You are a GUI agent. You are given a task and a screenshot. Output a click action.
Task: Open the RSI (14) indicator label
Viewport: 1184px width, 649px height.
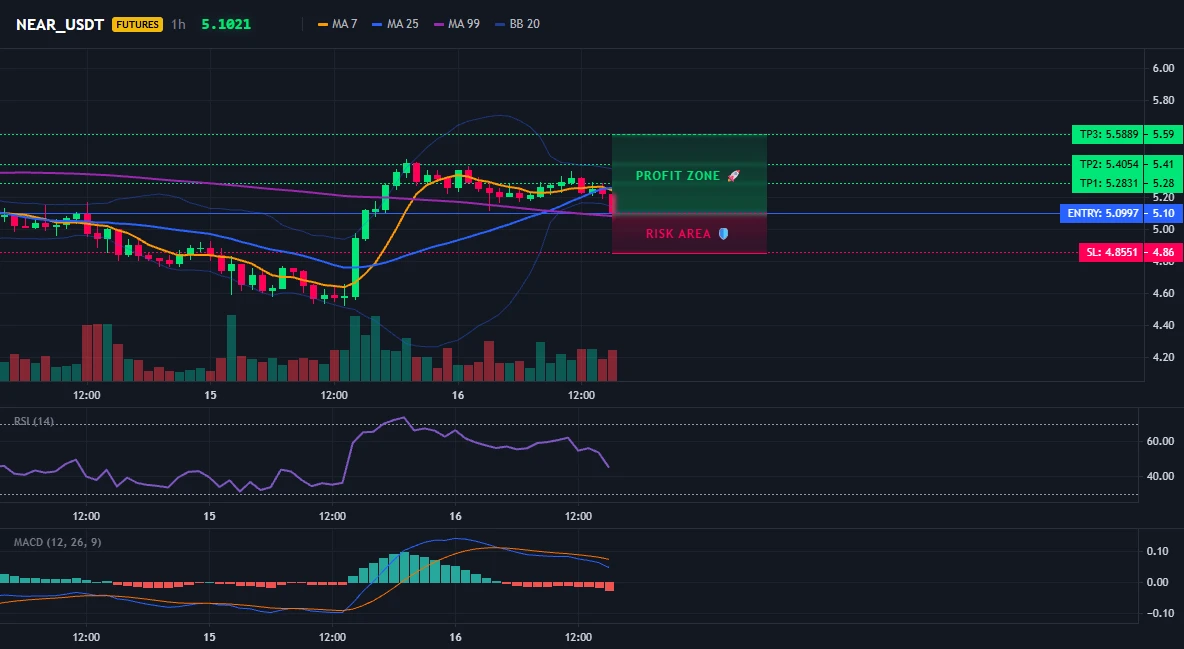pyautogui.click(x=34, y=421)
